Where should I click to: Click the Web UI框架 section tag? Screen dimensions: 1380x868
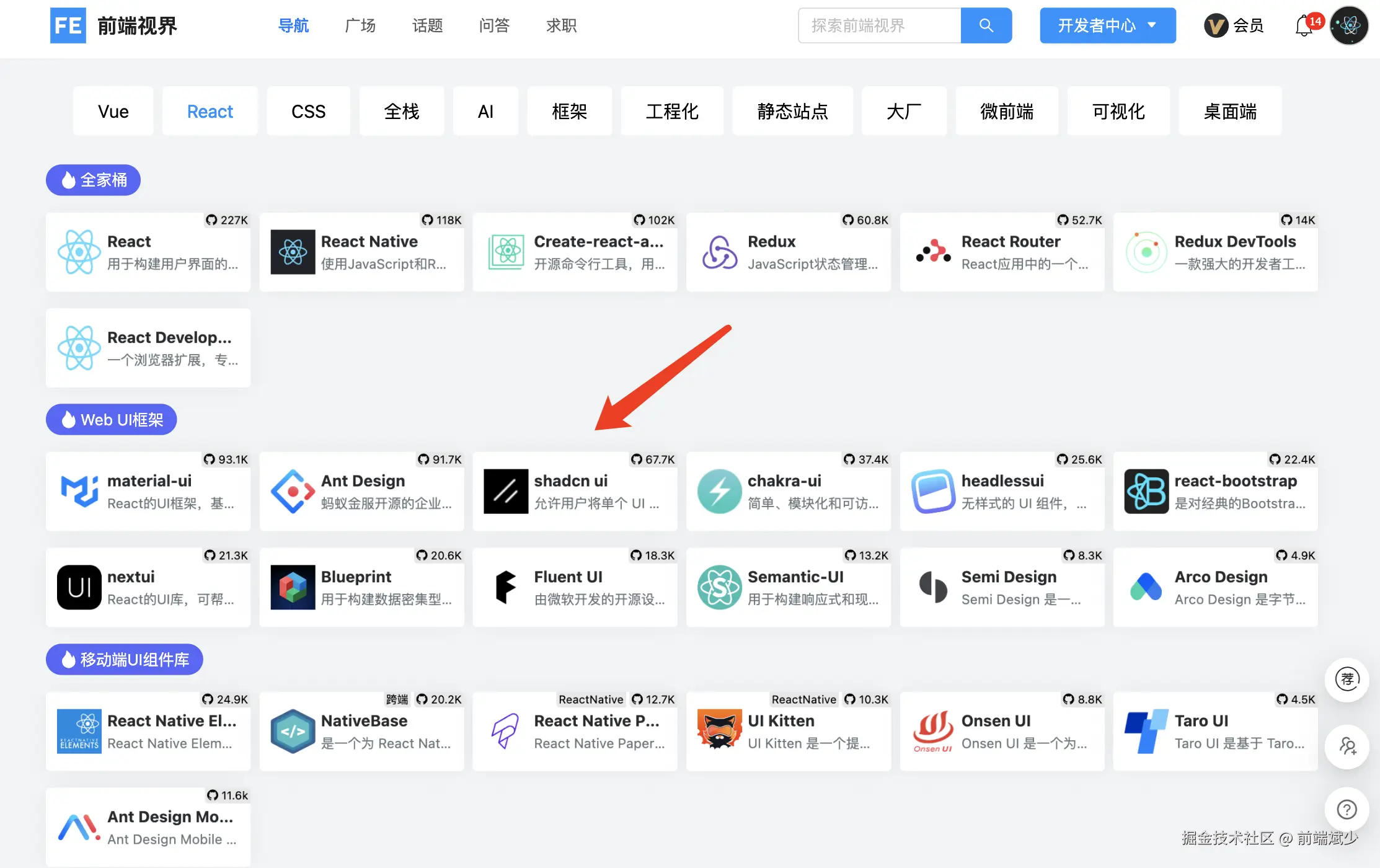(x=112, y=420)
